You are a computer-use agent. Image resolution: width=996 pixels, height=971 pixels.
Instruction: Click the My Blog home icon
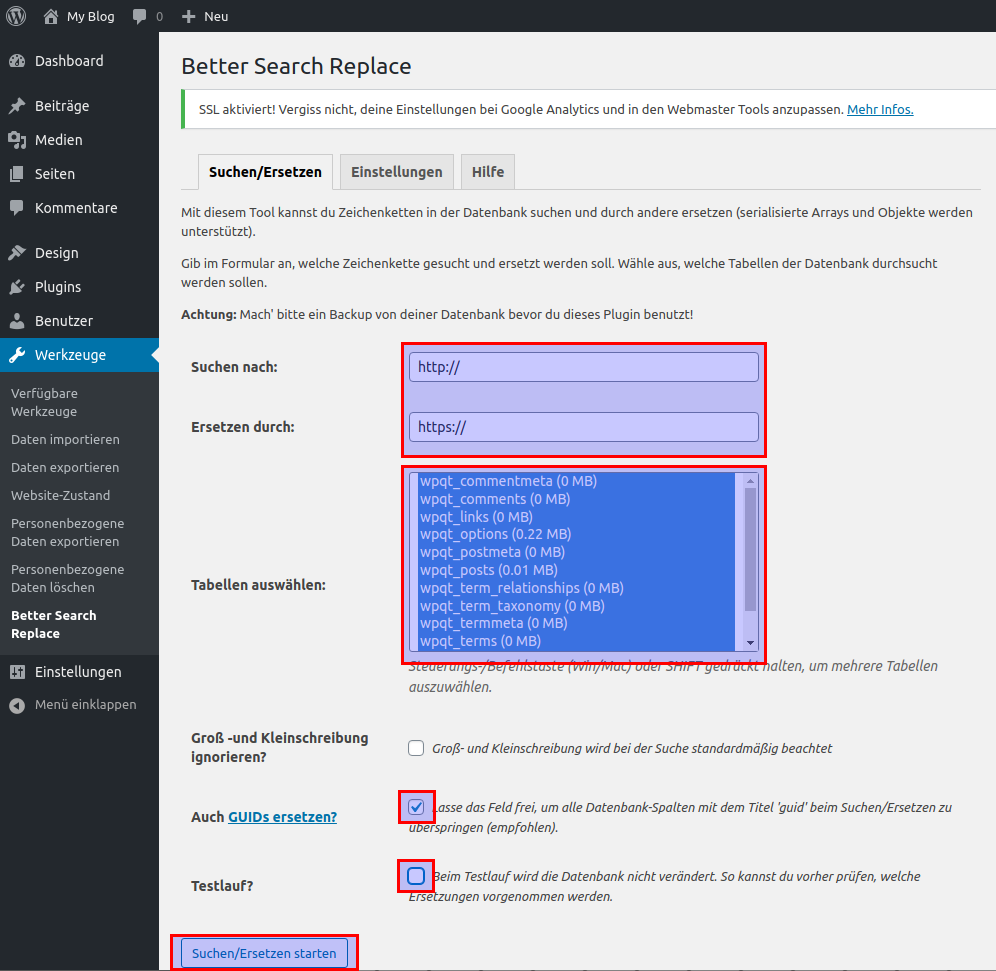click(51, 16)
